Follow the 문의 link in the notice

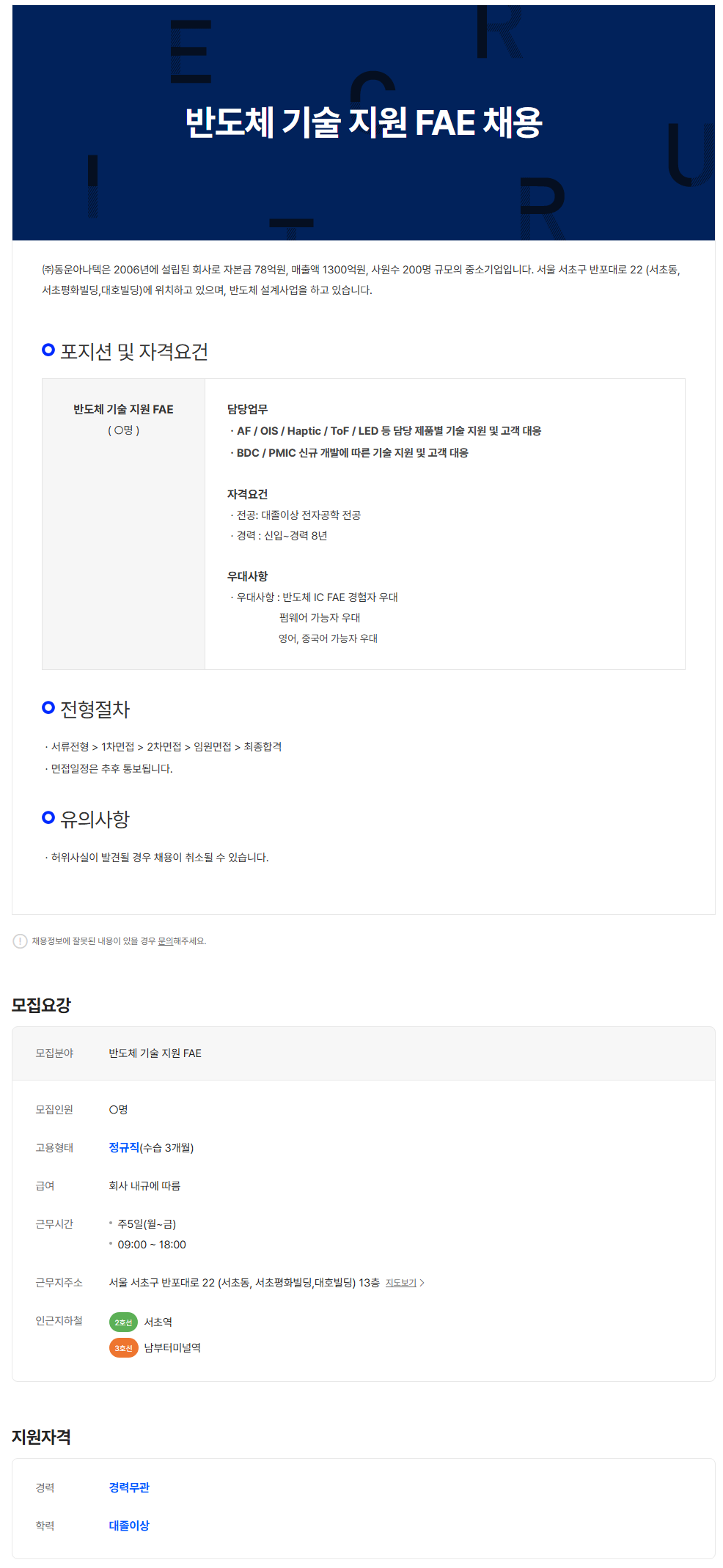(x=165, y=941)
